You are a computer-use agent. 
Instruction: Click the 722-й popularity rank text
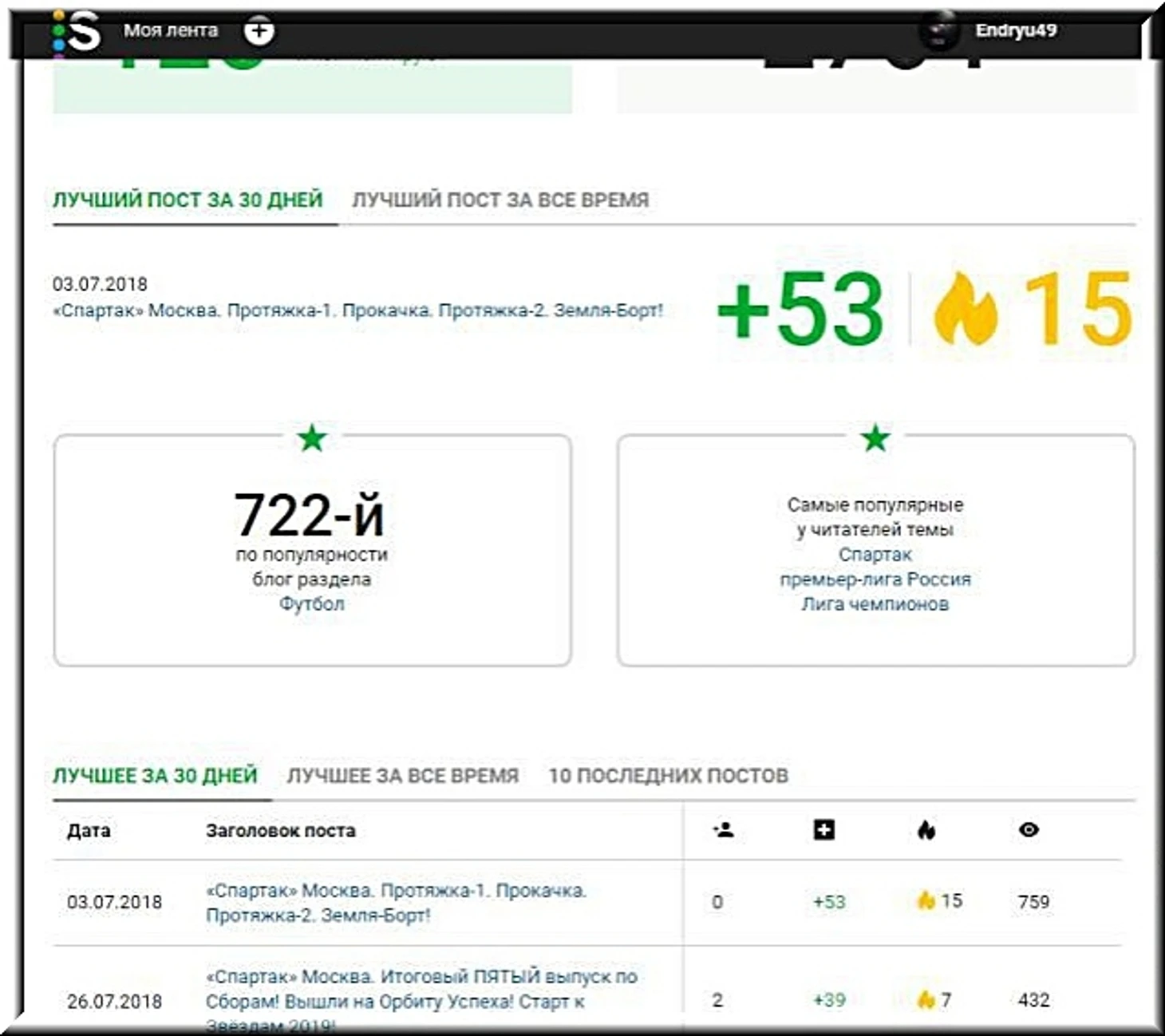click(310, 515)
